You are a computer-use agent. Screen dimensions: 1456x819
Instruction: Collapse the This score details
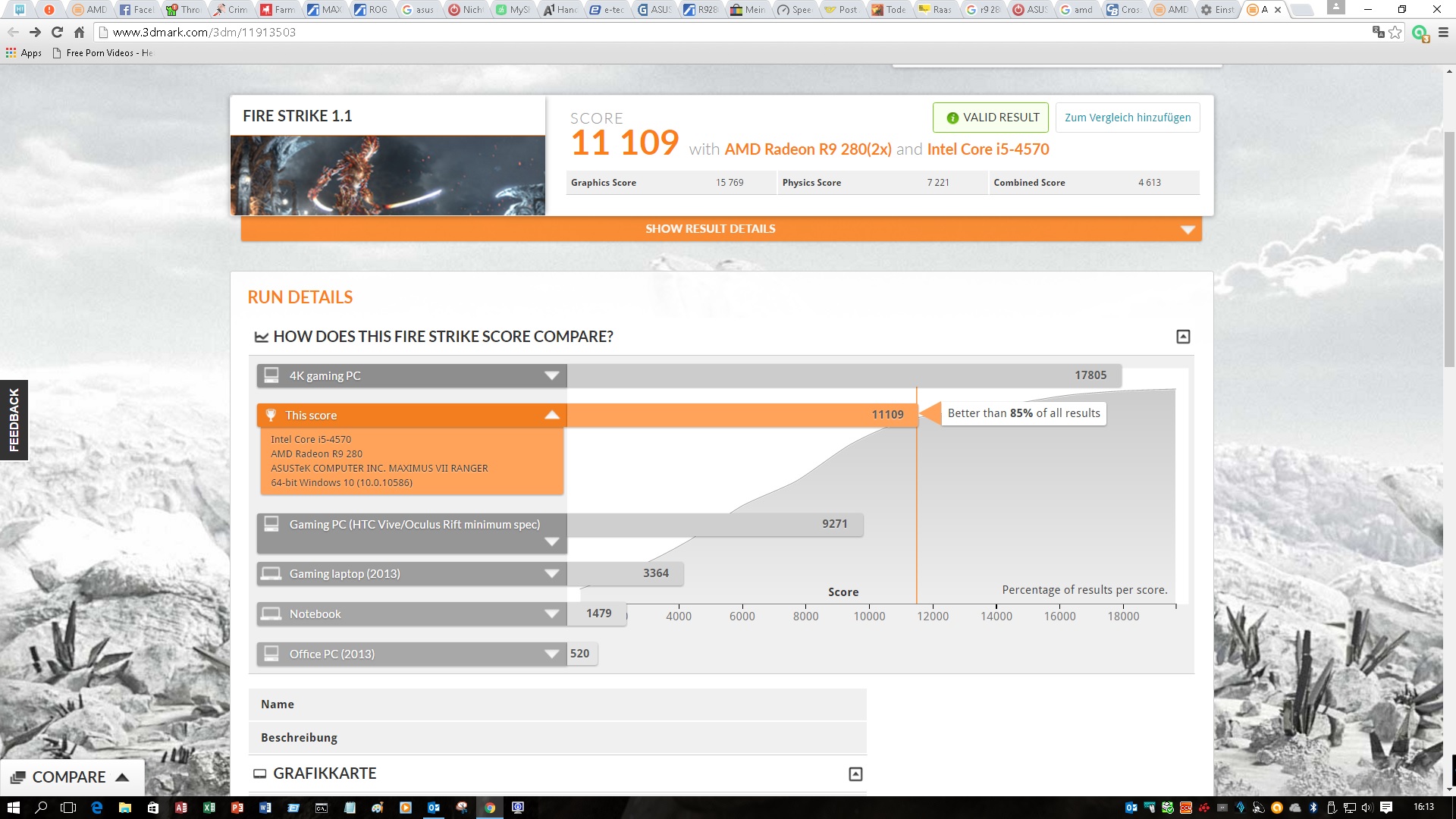552,415
